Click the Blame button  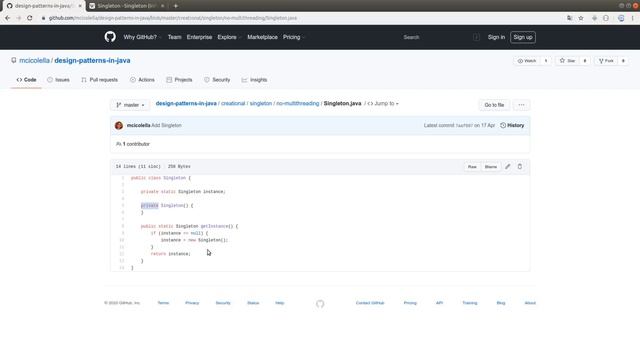(x=491, y=167)
